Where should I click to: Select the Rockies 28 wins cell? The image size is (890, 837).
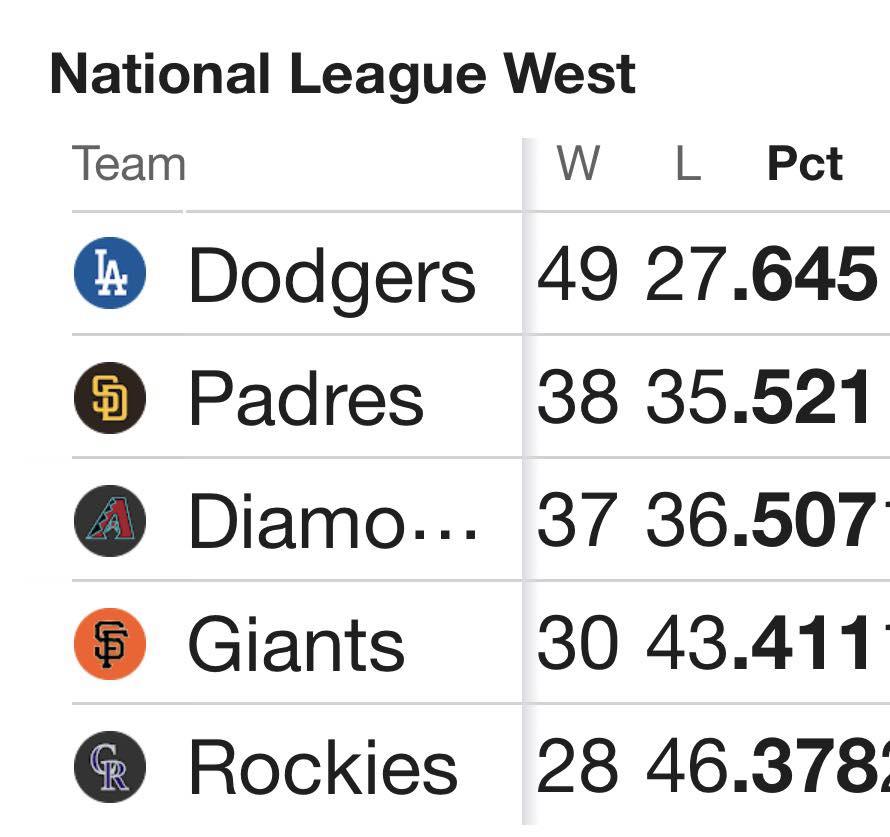[577, 766]
